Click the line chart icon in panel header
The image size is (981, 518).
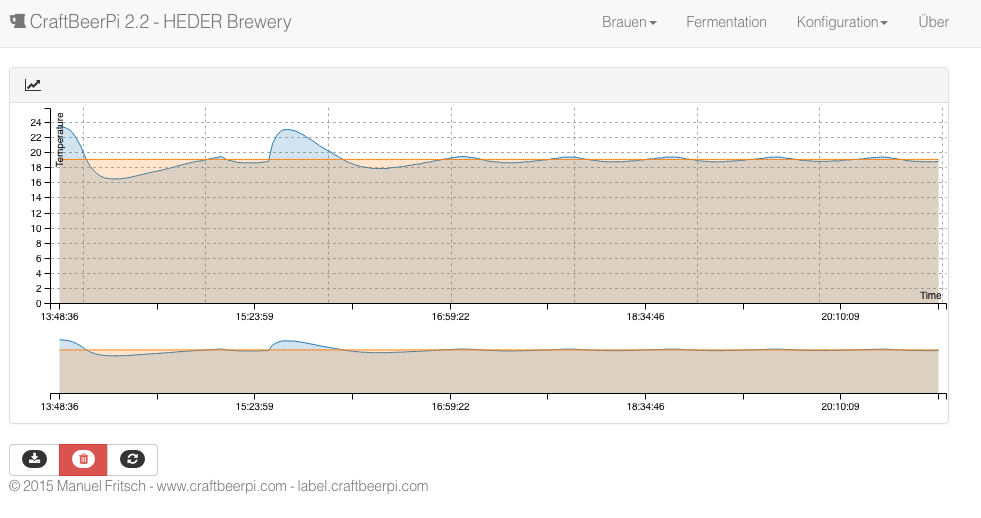coord(33,86)
